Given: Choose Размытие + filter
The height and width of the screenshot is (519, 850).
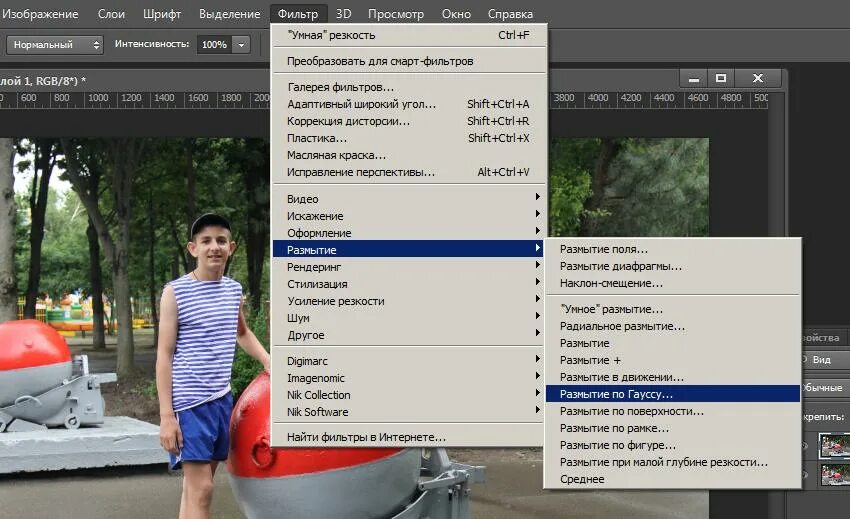Looking at the screenshot, I should tap(673, 360).
